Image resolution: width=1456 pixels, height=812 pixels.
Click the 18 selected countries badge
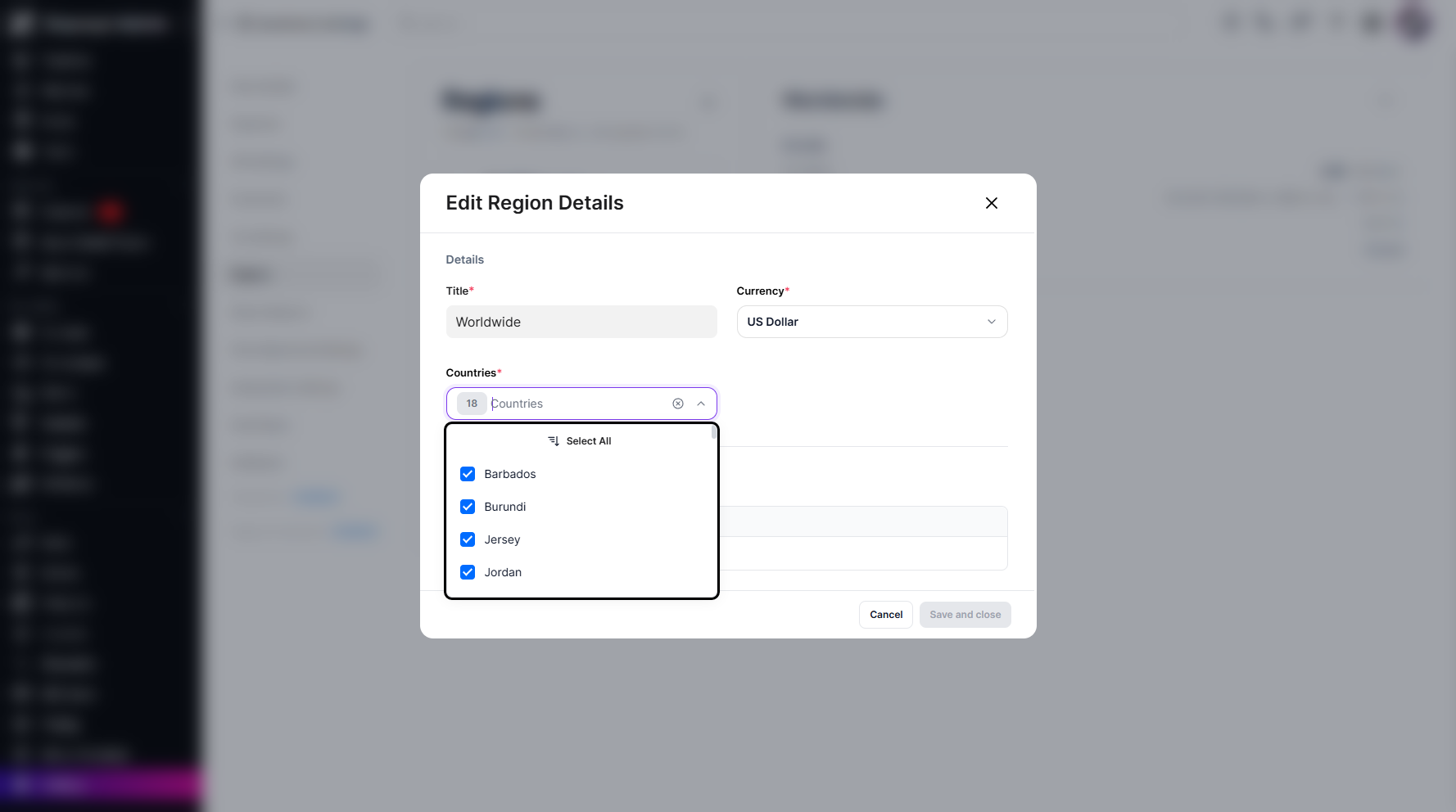tap(472, 404)
